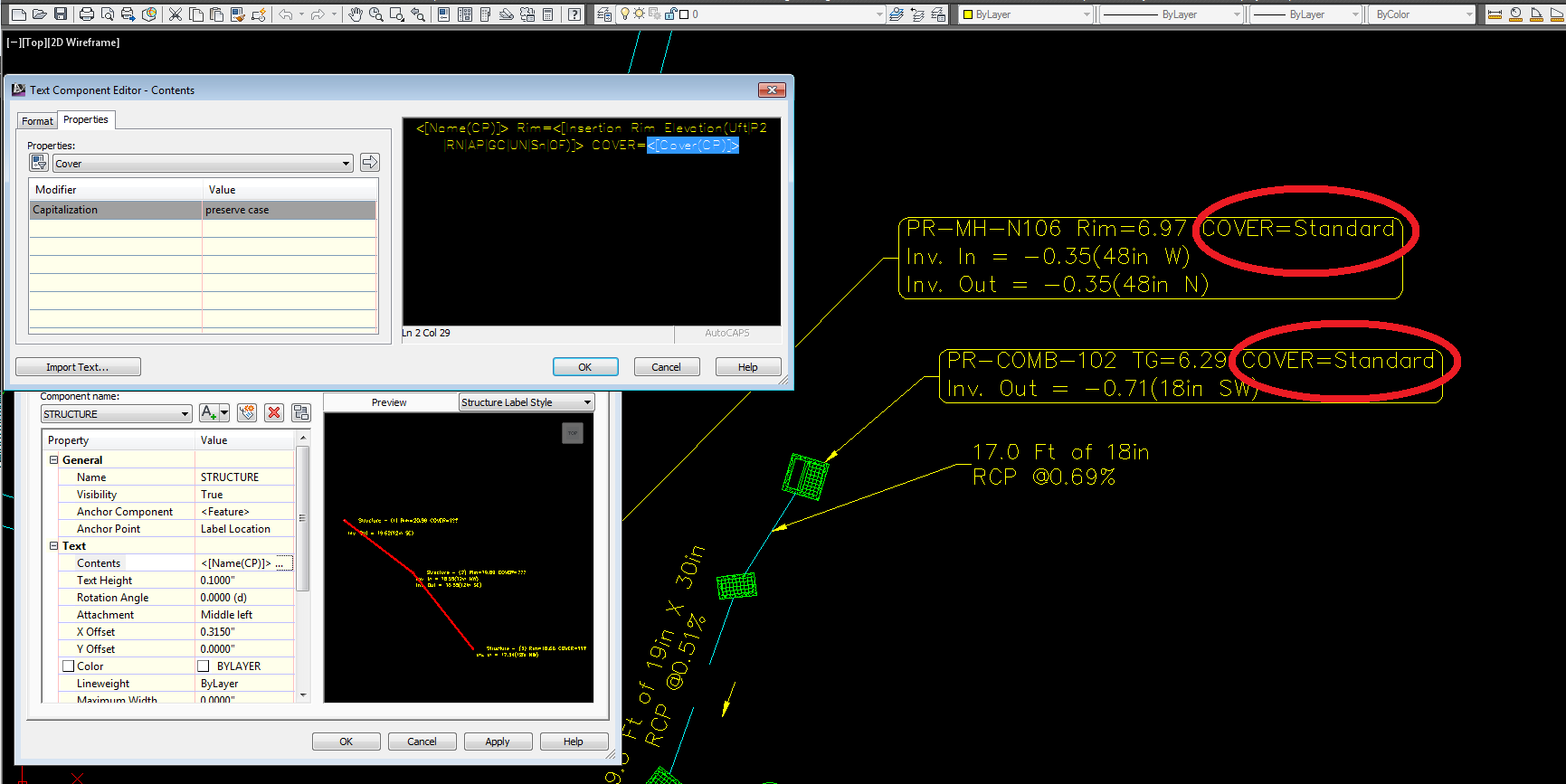1566x784 pixels.
Task: Activate the Pan hand tool
Action: click(x=356, y=14)
